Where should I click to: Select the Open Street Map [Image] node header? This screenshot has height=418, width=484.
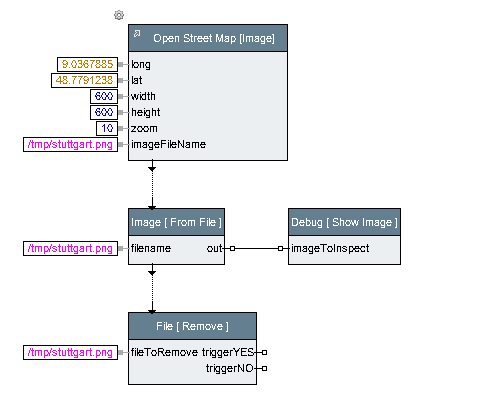(x=208, y=38)
